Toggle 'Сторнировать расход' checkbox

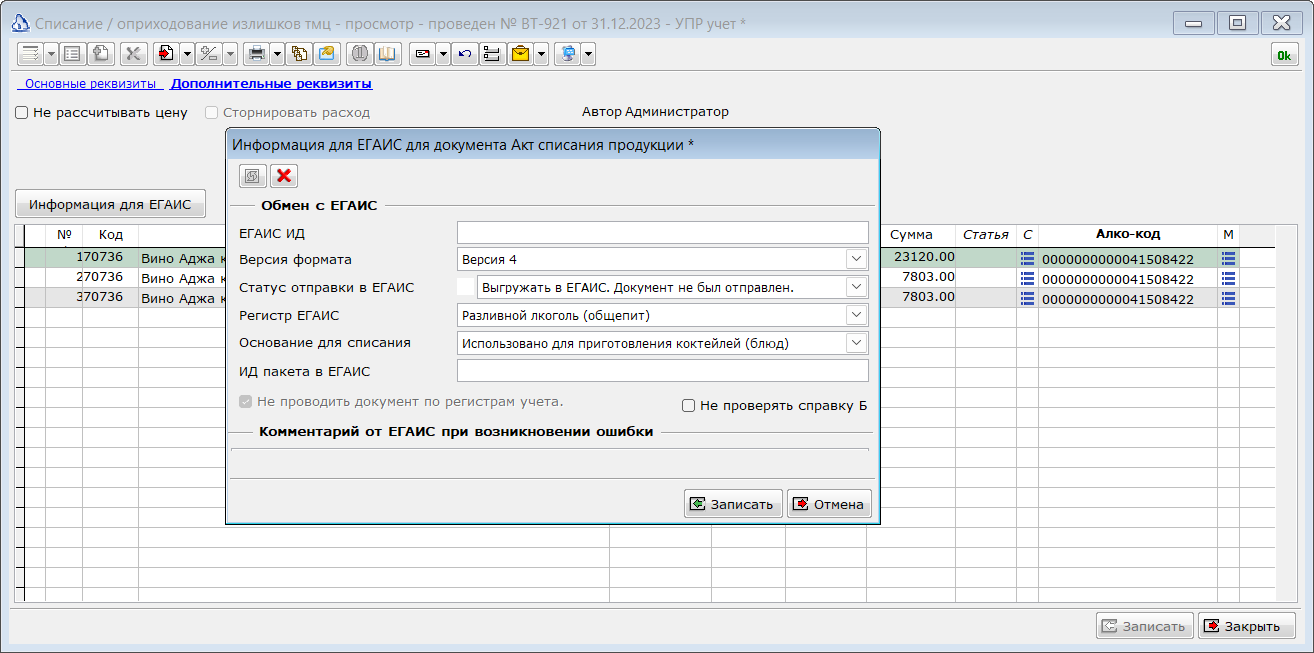212,113
